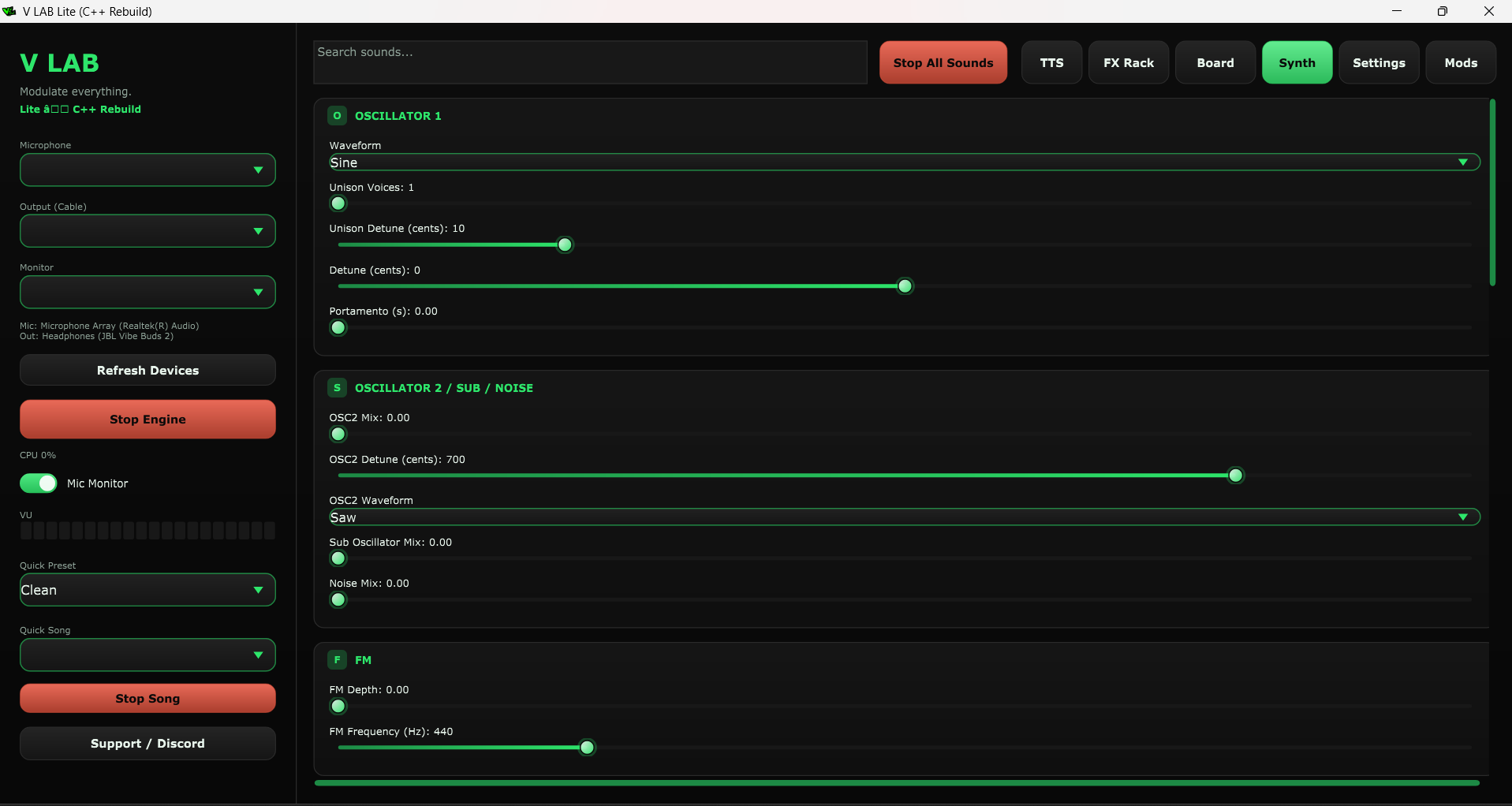Open the Monitor device dropdown
Image resolution: width=1512 pixels, height=806 pixels.
147,293
